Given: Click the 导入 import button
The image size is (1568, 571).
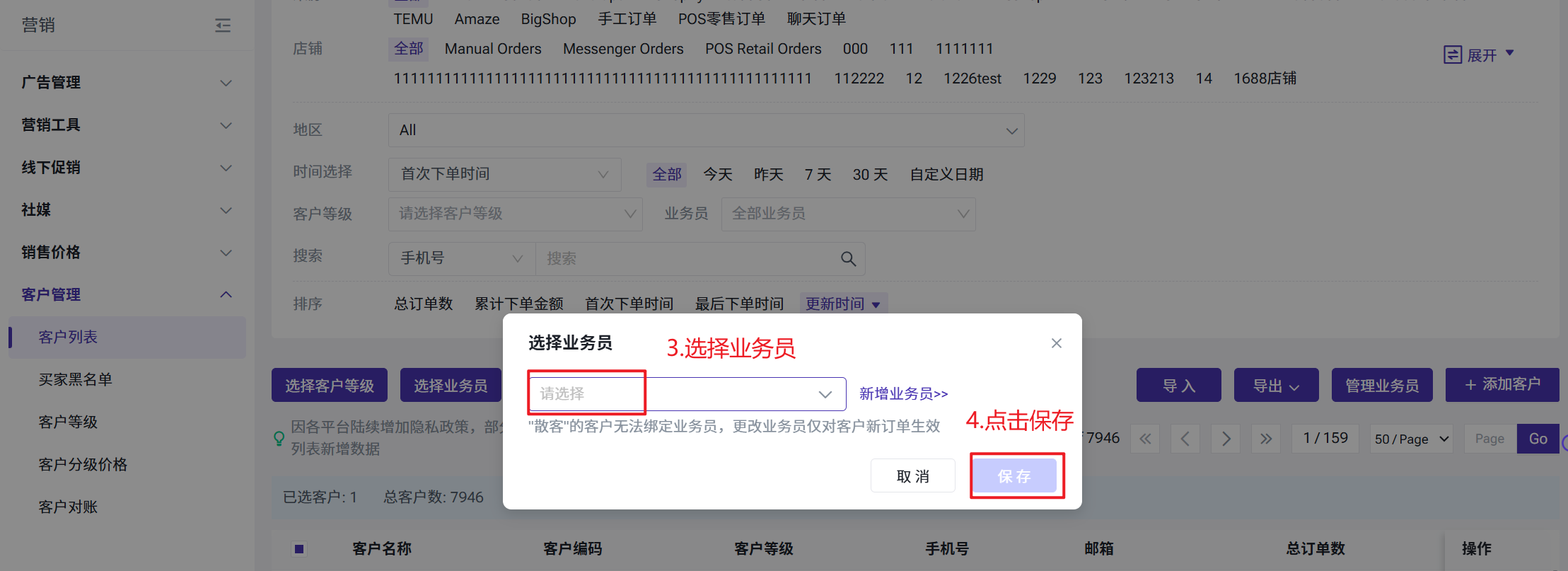Looking at the screenshot, I should click(x=1179, y=386).
